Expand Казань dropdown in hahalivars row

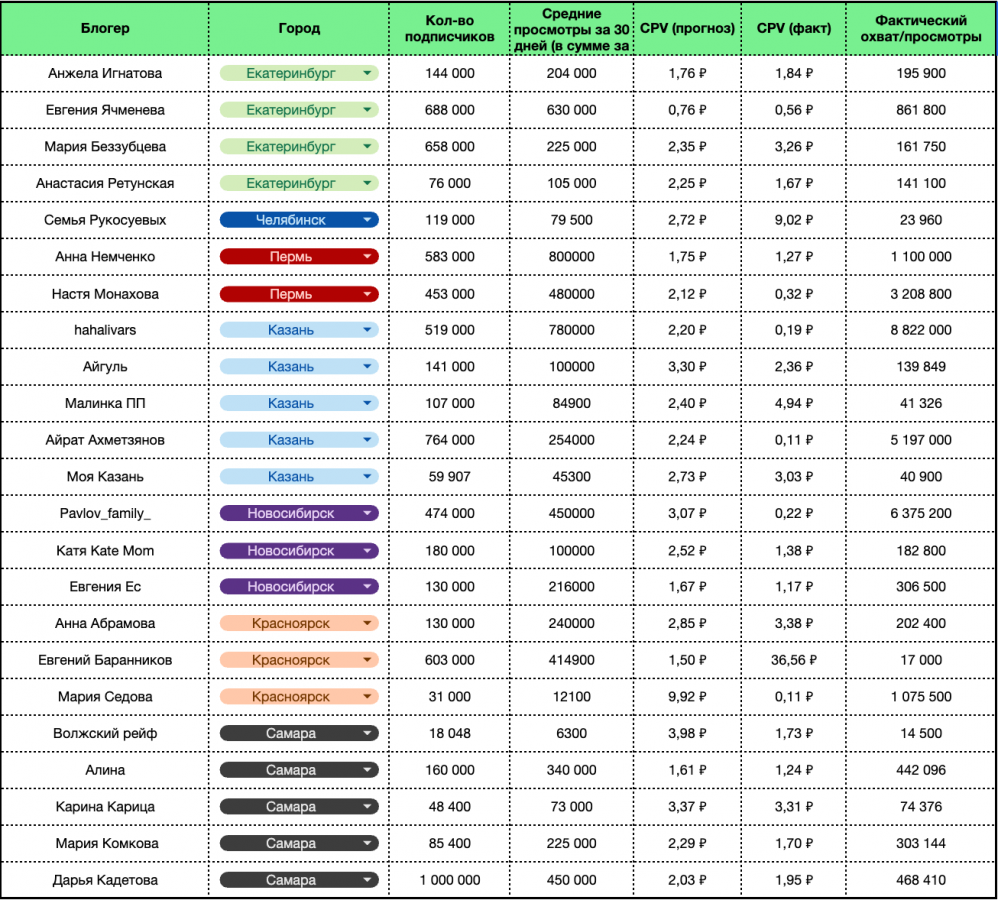(368, 330)
